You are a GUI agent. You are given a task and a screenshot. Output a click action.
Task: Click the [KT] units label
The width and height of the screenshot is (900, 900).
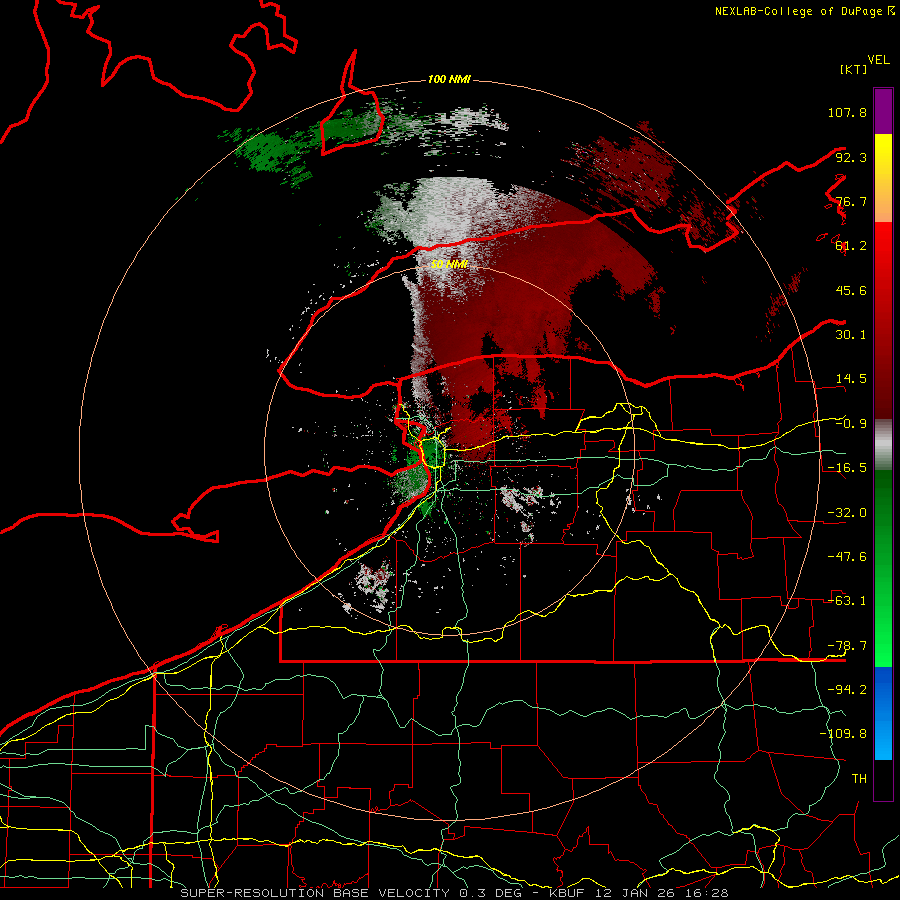853,69
